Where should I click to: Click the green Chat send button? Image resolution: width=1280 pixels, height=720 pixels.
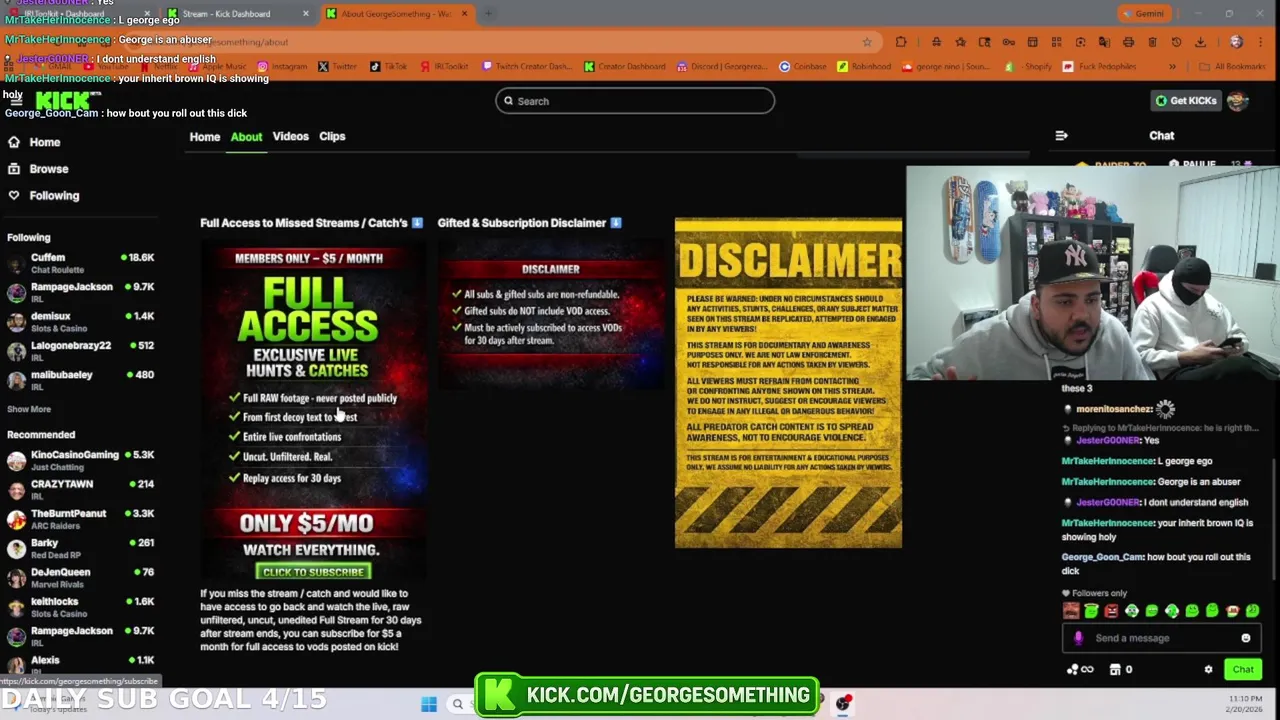(x=1243, y=670)
